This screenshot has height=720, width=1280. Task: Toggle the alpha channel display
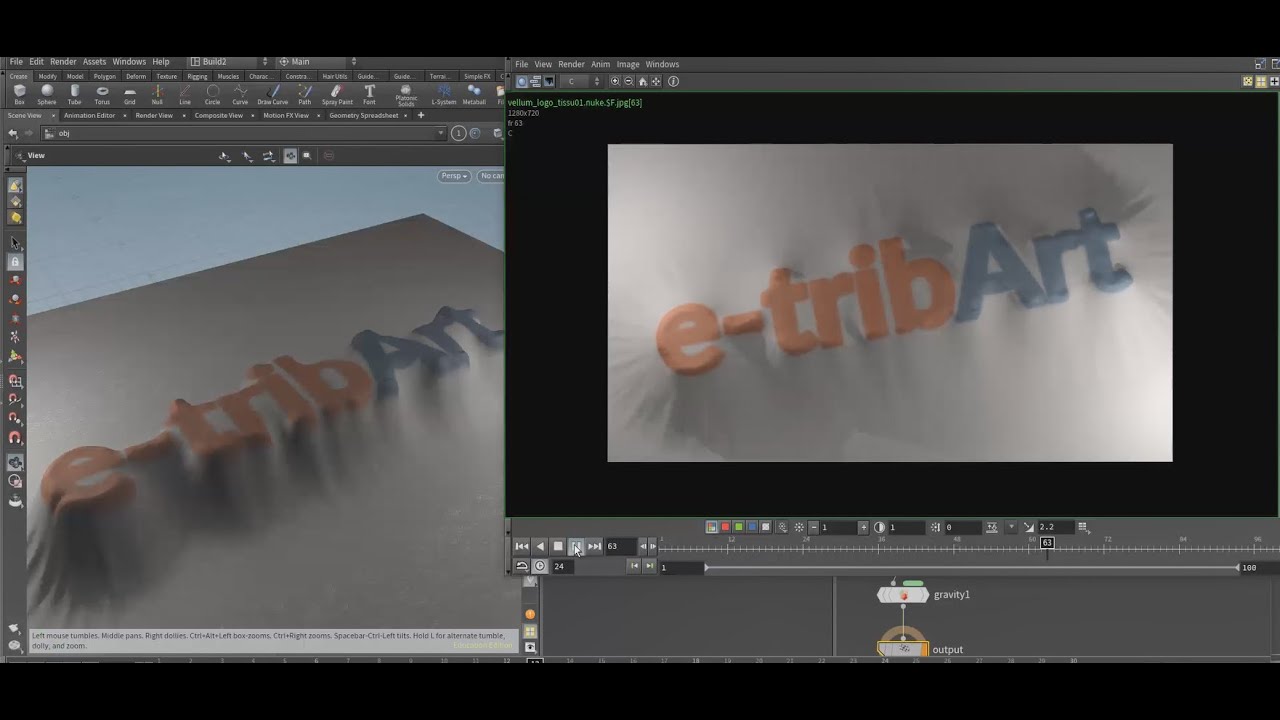[766, 527]
